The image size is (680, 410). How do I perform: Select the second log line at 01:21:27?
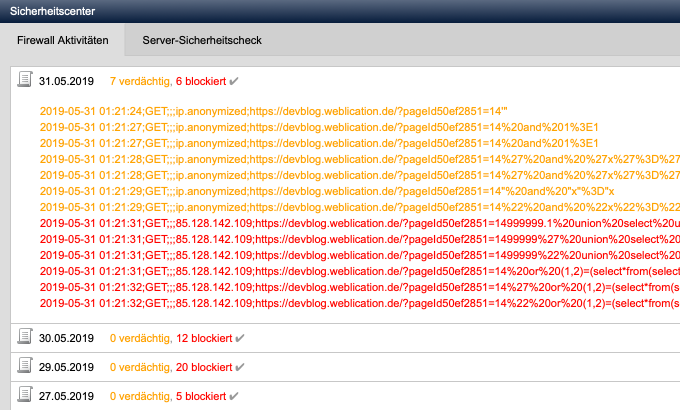pos(319,143)
